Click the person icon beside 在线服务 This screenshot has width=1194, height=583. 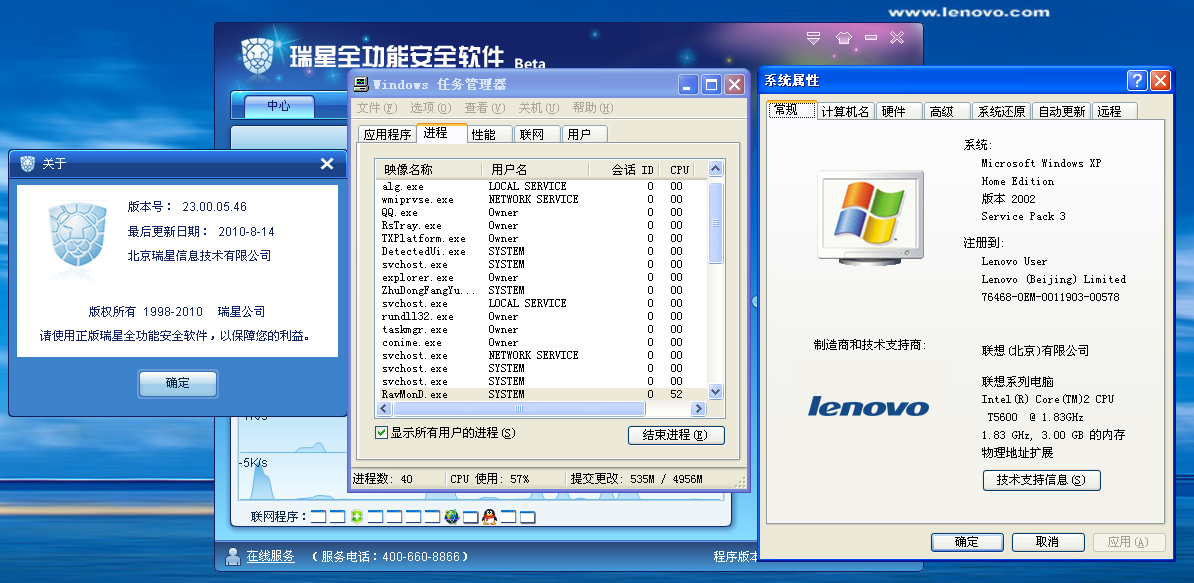click(232, 557)
